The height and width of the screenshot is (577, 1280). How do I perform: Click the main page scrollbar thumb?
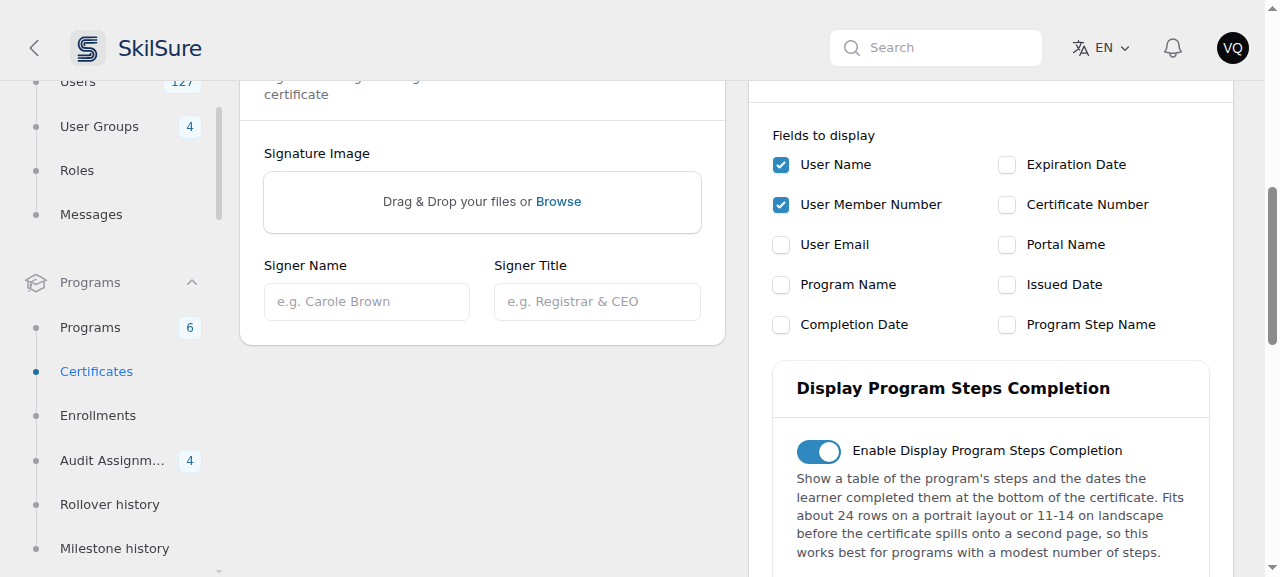click(1272, 266)
